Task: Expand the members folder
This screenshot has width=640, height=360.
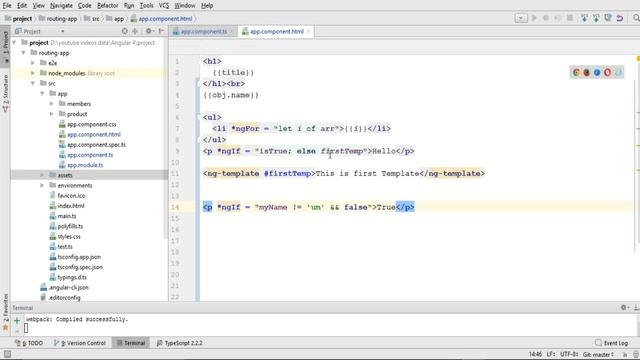Action: coord(51,104)
